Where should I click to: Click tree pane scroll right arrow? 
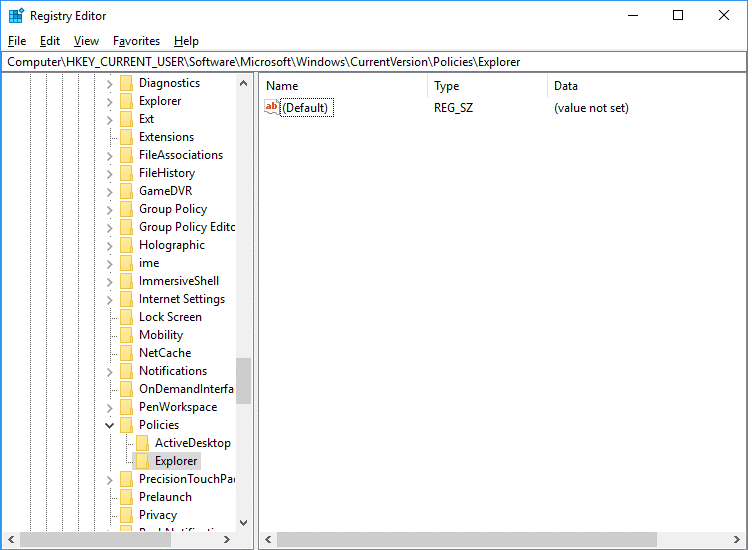pyautogui.click(x=227, y=539)
